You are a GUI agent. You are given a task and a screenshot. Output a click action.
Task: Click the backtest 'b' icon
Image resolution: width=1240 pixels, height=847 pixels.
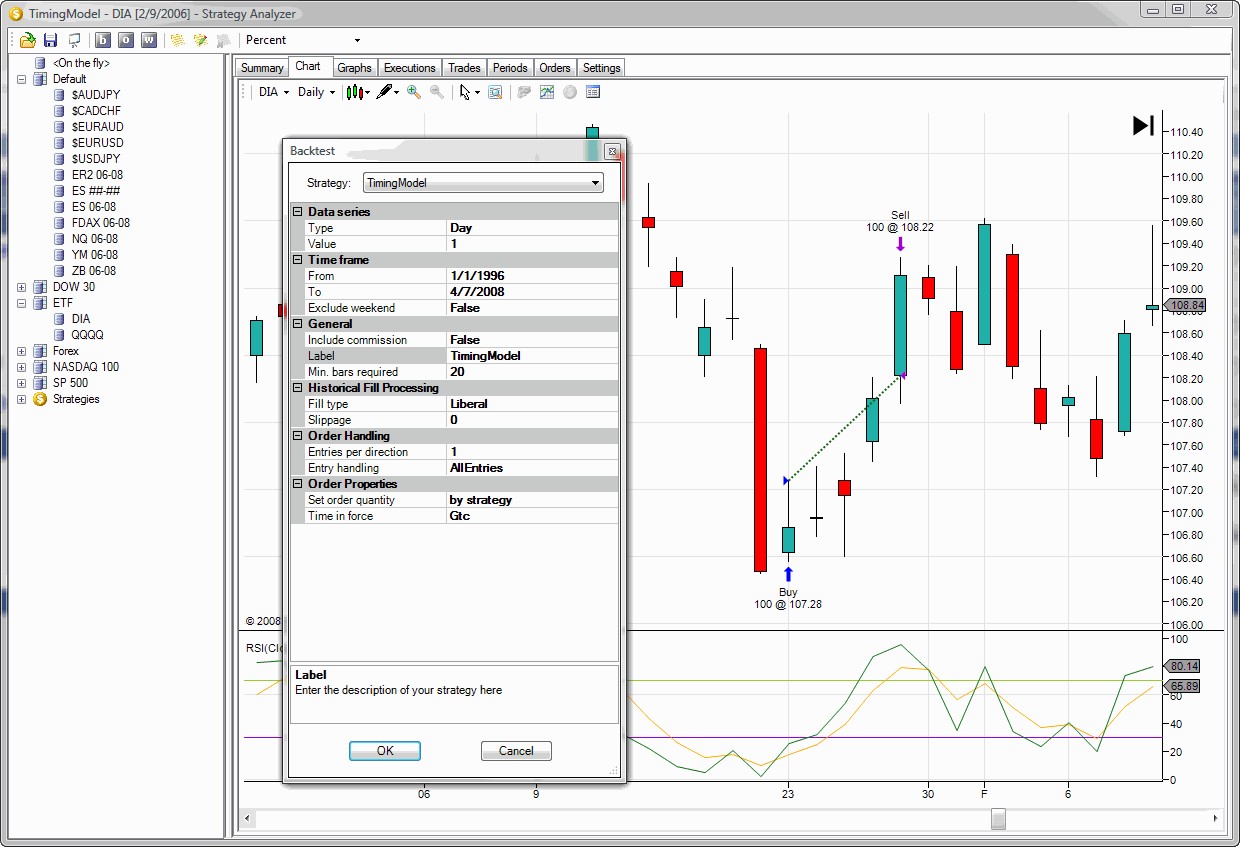click(102, 40)
